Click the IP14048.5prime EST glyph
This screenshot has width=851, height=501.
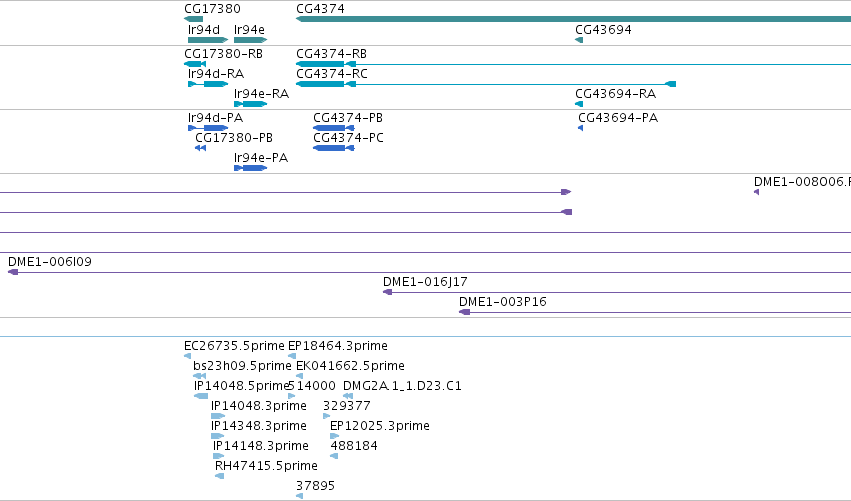tap(201, 396)
